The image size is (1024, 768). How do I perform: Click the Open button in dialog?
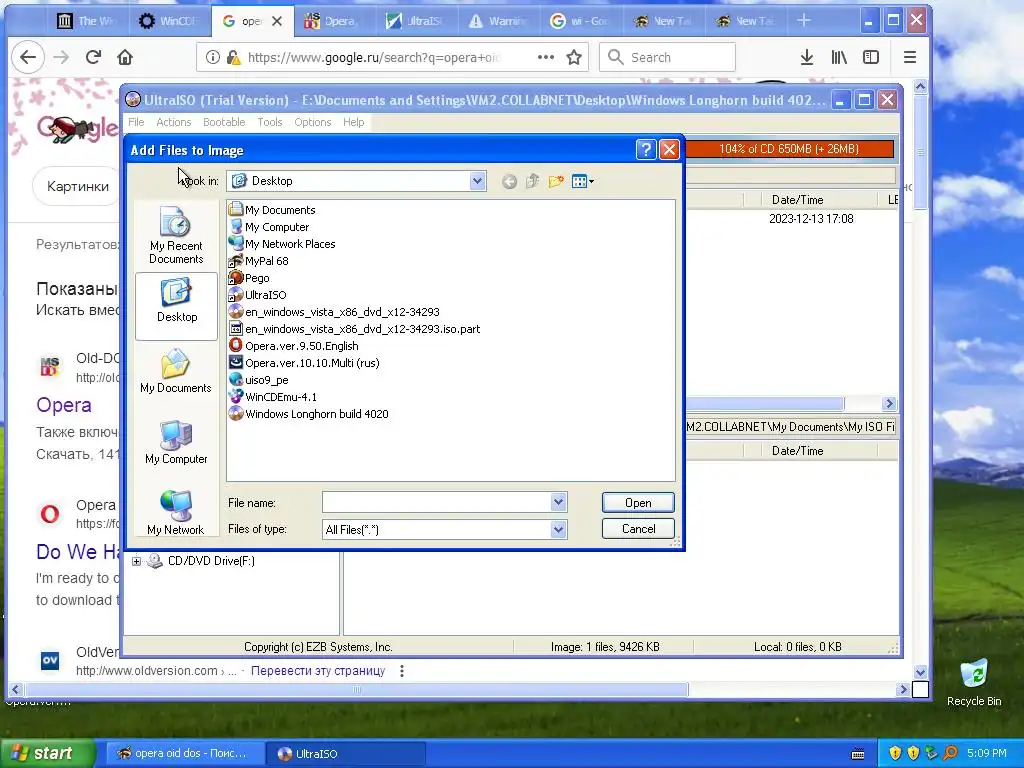coord(638,503)
